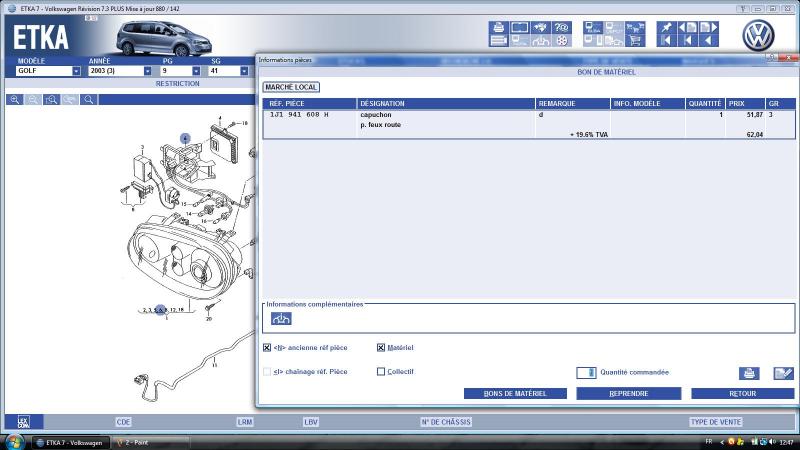This screenshot has height=450, width=800.
Task: Click the 'capuchon' designation text
Action: click(x=376, y=115)
